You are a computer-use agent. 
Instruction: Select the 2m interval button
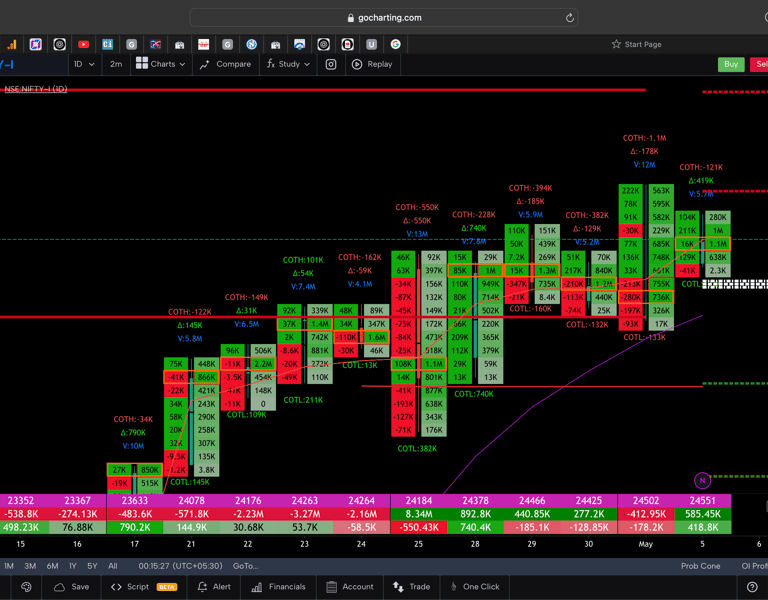tap(116, 64)
